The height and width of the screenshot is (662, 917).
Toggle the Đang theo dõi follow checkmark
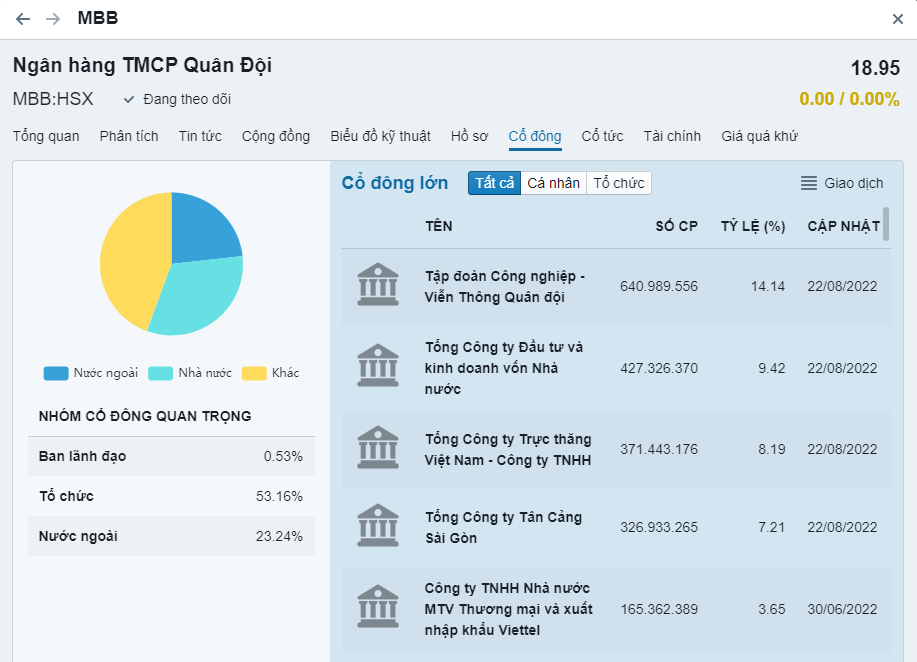click(129, 99)
